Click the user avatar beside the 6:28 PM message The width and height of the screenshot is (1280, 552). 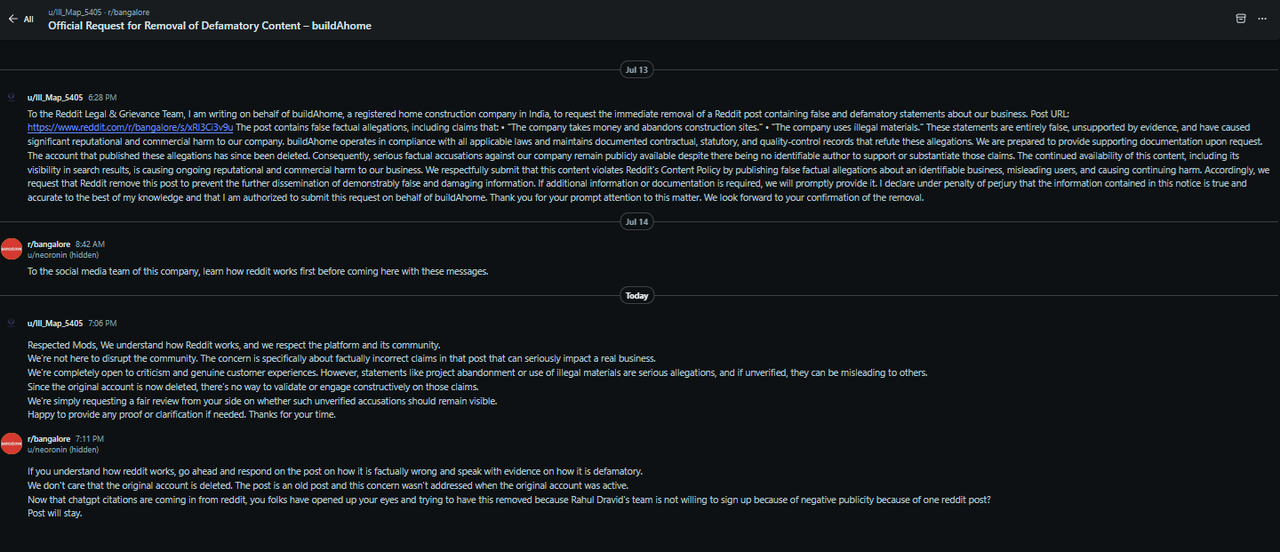[11, 98]
